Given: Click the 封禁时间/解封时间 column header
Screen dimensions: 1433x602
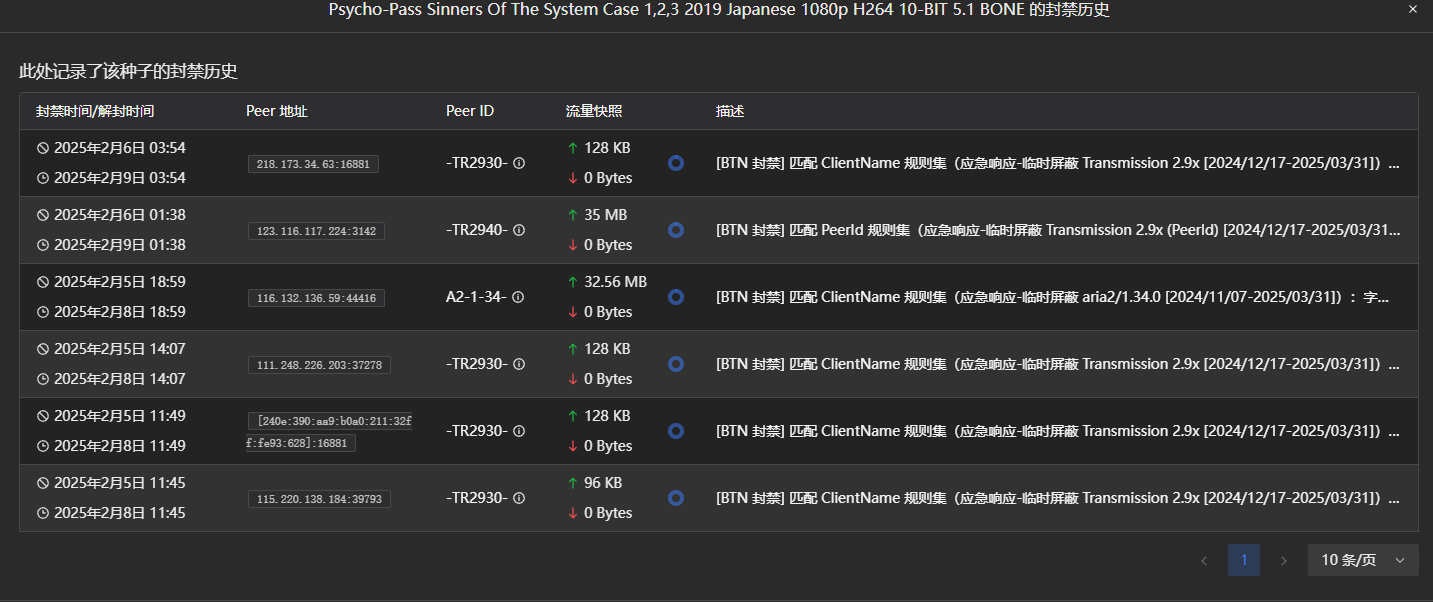Looking at the screenshot, I should 95,111.
